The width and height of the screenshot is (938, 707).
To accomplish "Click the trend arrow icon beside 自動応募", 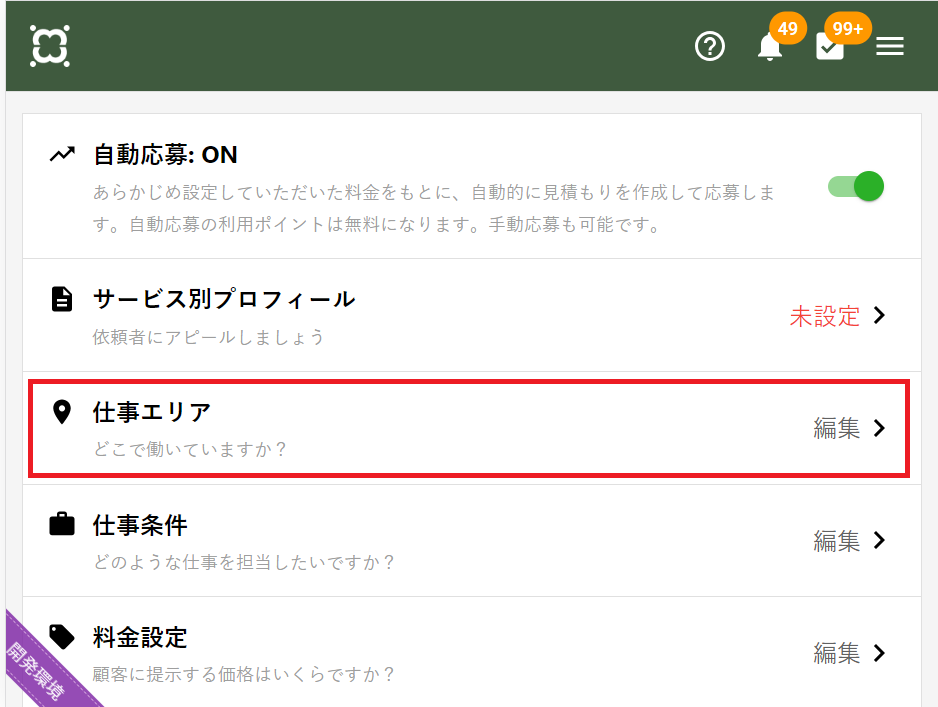I will click(x=62, y=154).
